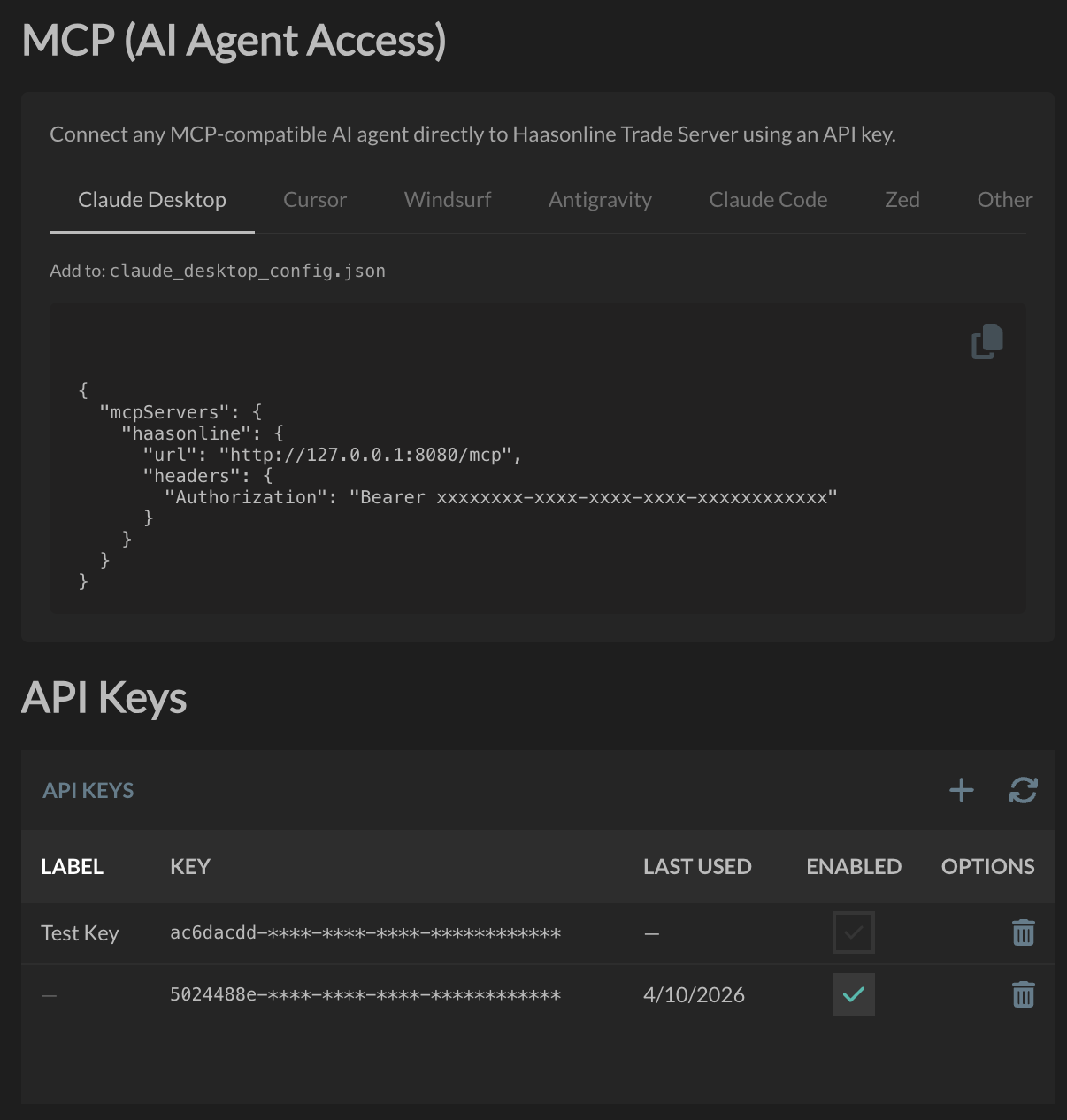The height and width of the screenshot is (1120, 1067).
Task: Click the LAST USED column header
Action: coord(697,866)
